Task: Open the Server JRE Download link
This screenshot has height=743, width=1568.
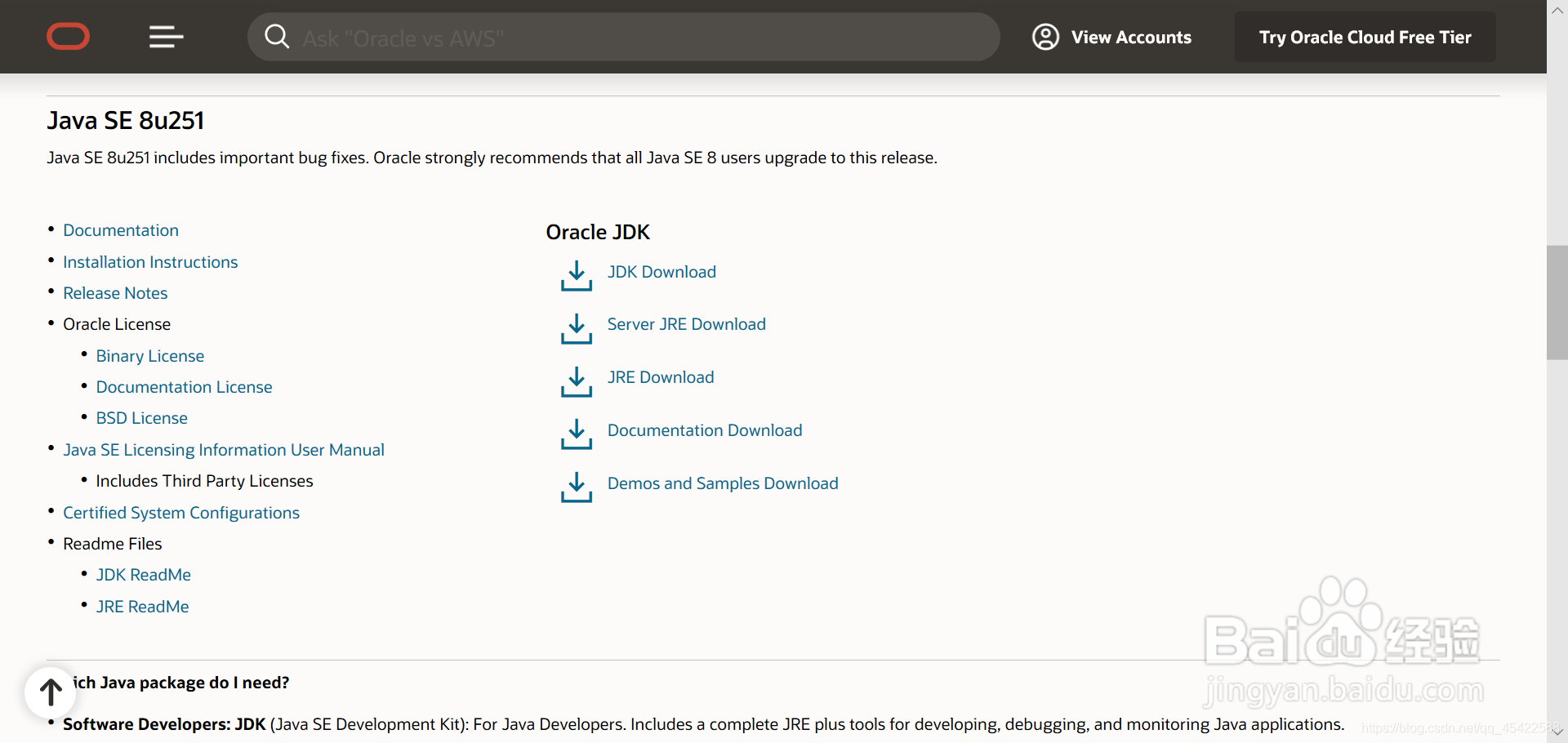Action: coord(686,324)
